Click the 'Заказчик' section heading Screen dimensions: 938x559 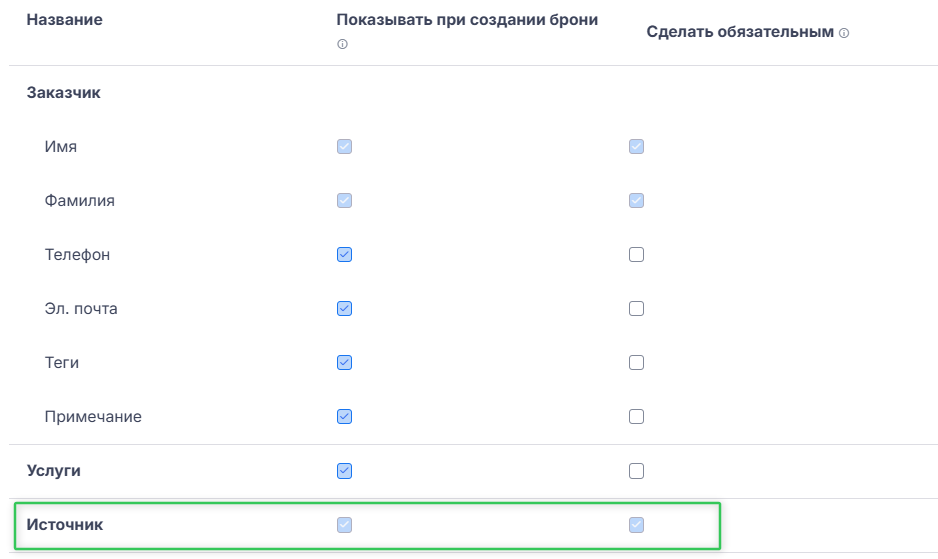(x=64, y=93)
